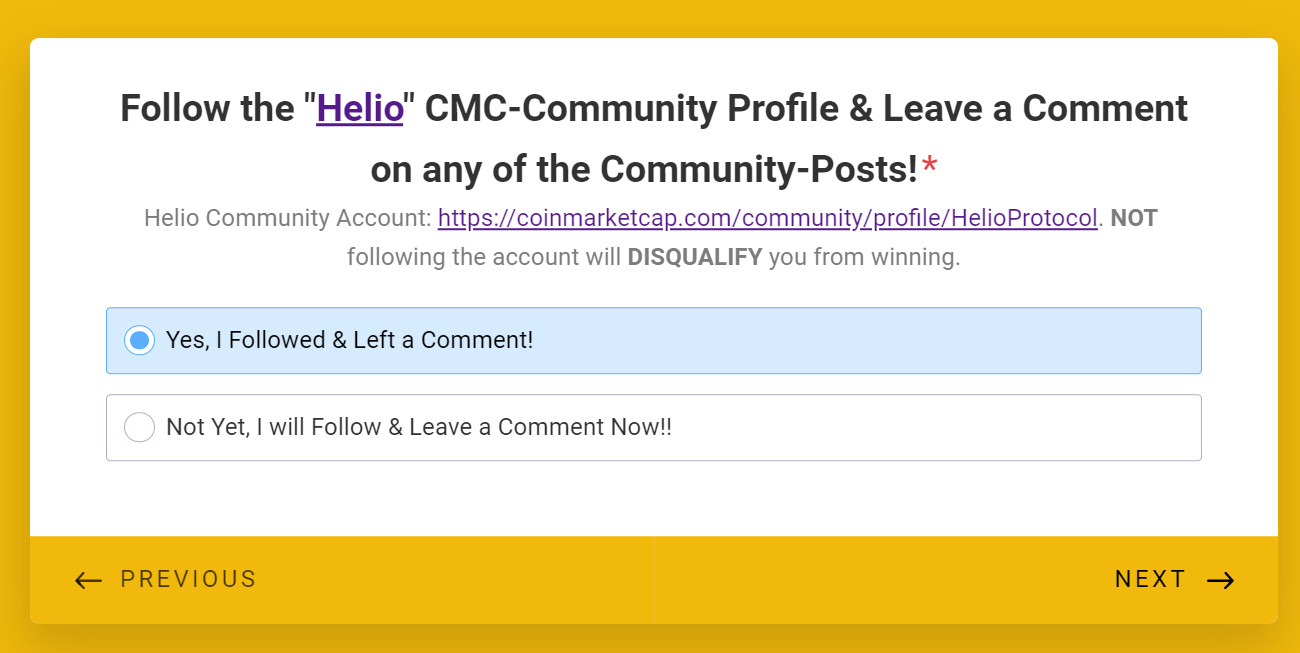Go back using the PREVIOUS button
Viewport: 1300px width, 653px height.
188,580
